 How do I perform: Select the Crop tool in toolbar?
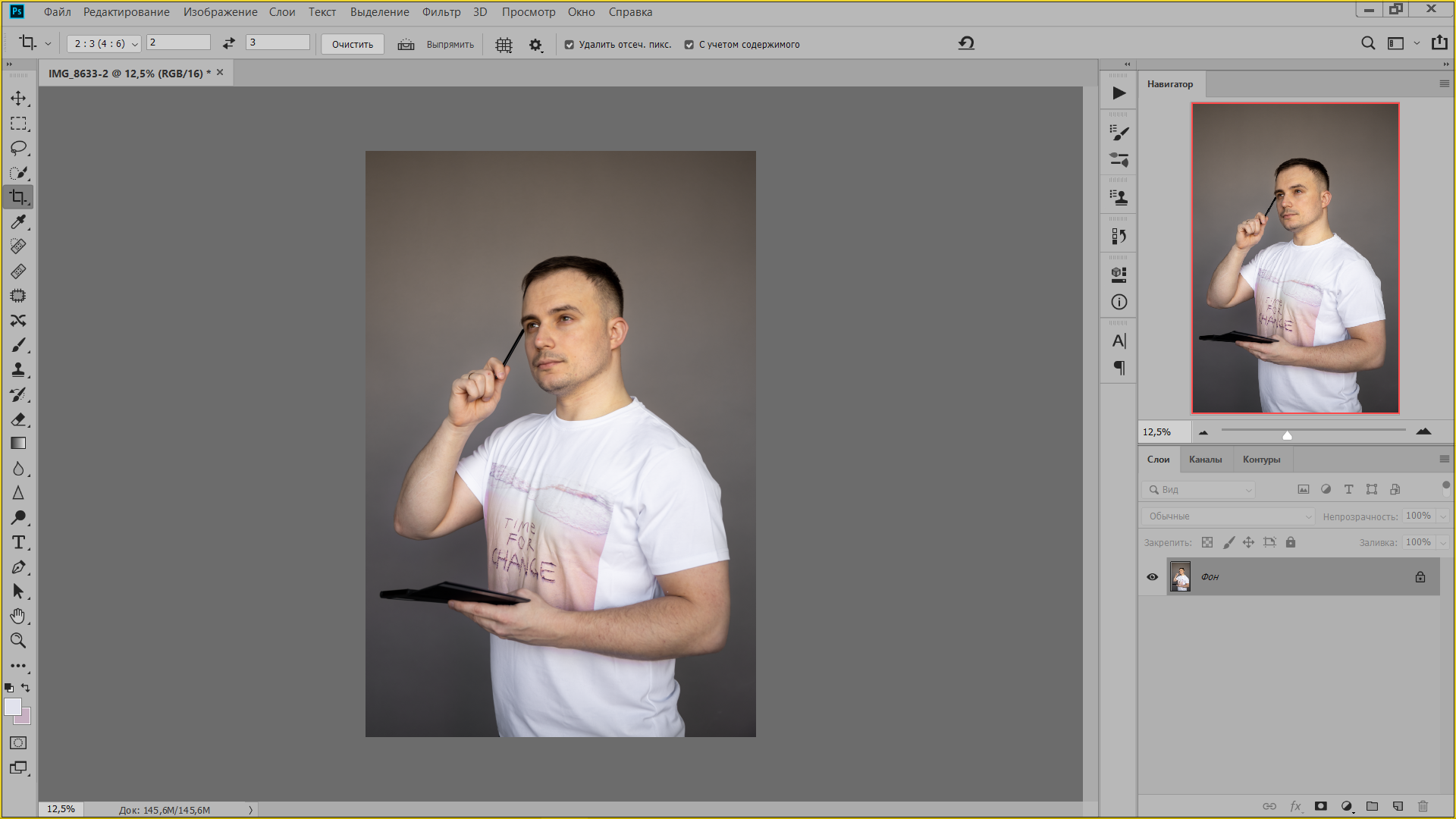[18, 197]
